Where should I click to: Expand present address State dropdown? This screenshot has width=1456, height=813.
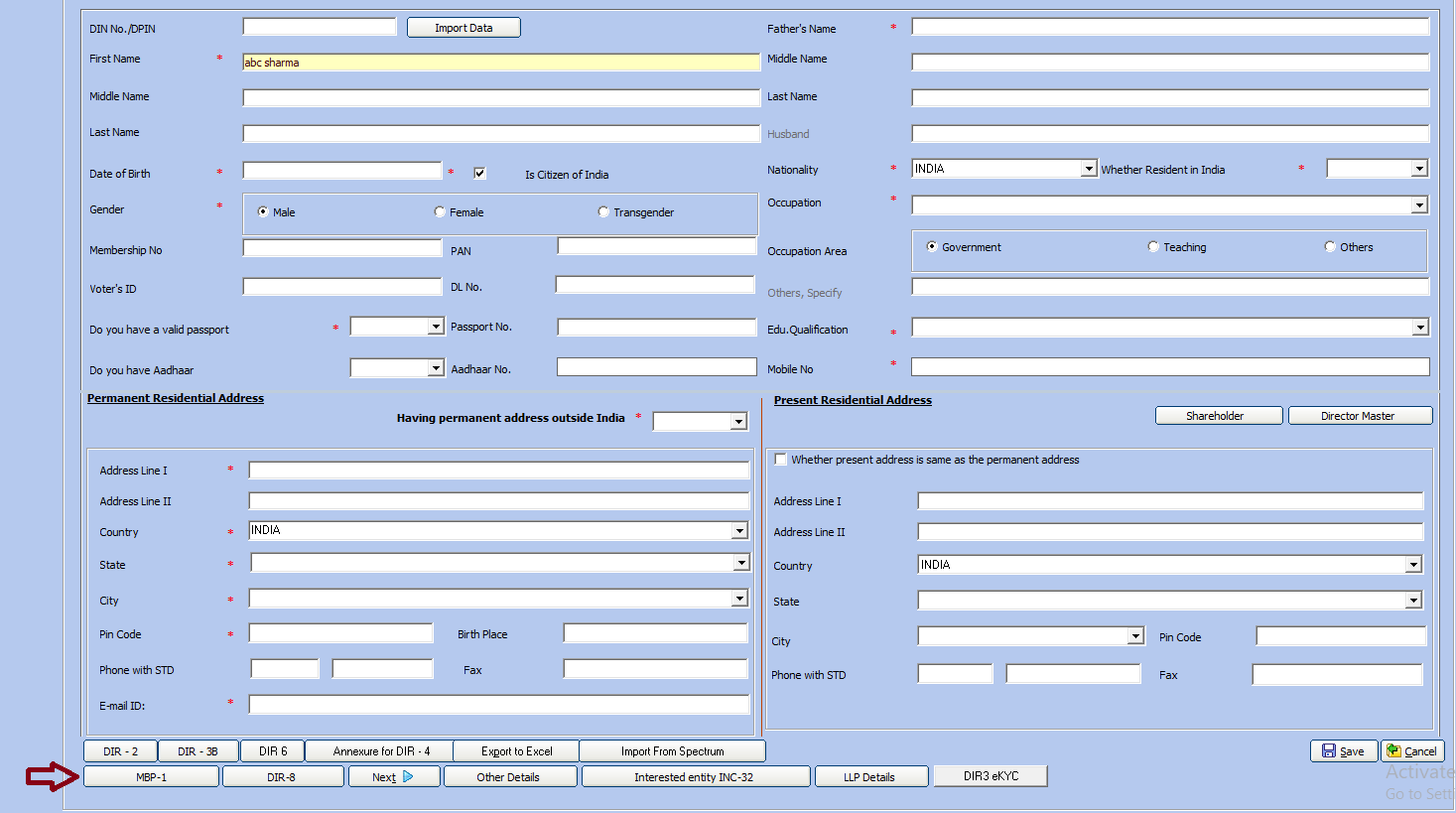pos(1413,601)
